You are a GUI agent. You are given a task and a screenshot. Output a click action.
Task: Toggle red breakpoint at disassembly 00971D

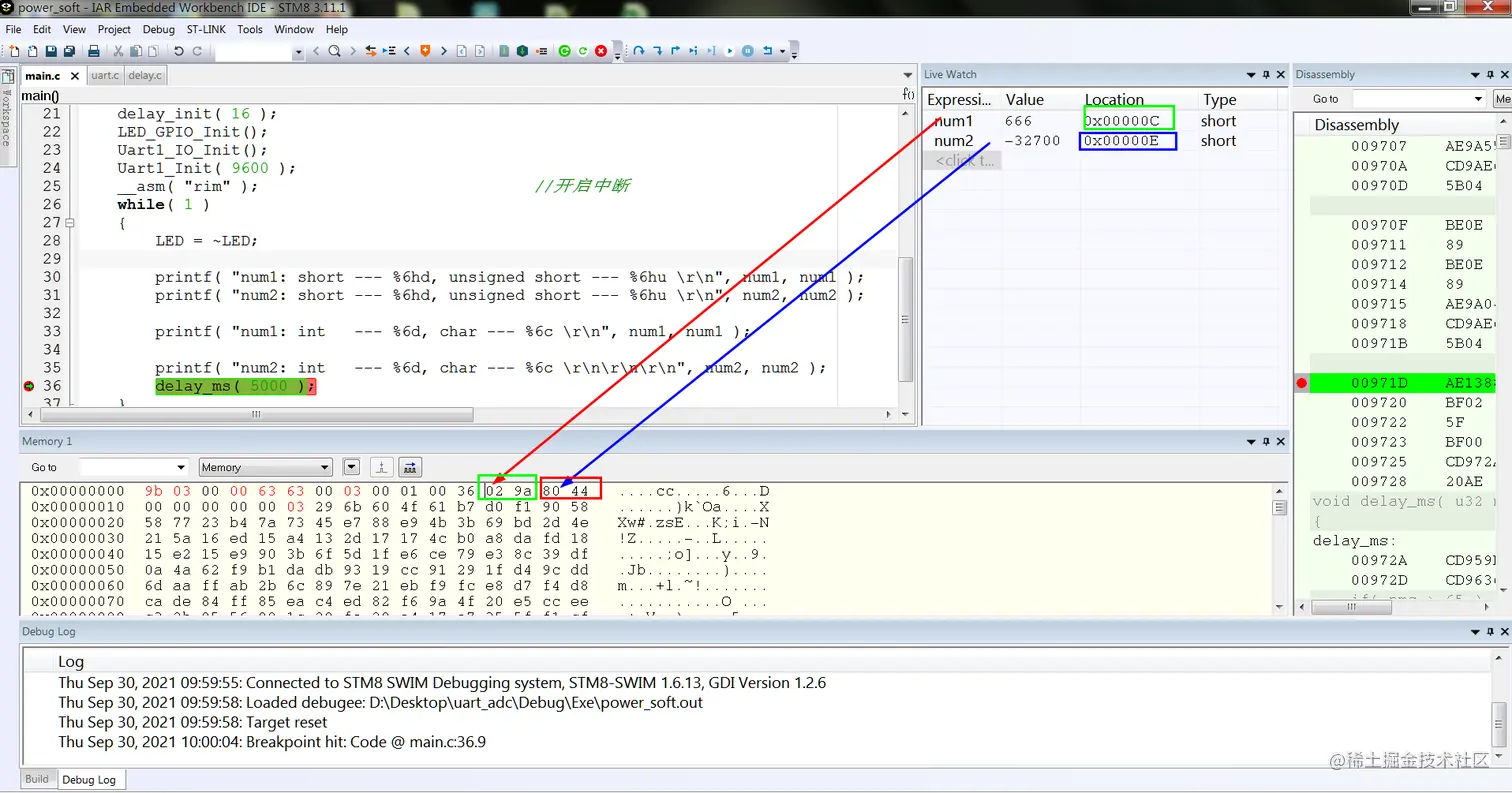point(1301,383)
